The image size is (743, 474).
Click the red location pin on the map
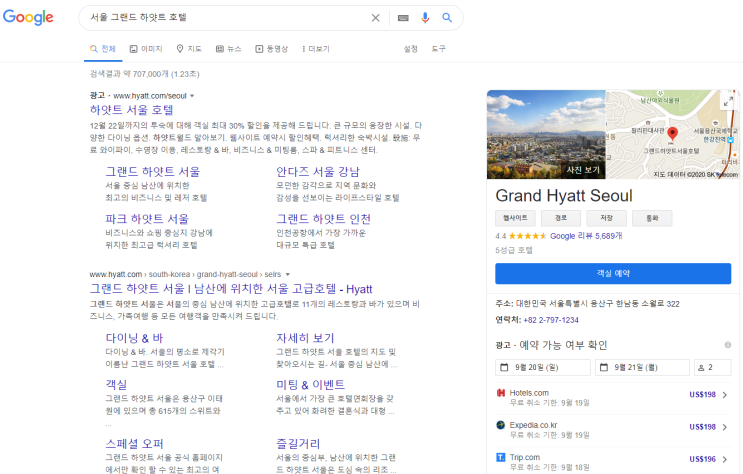672,134
